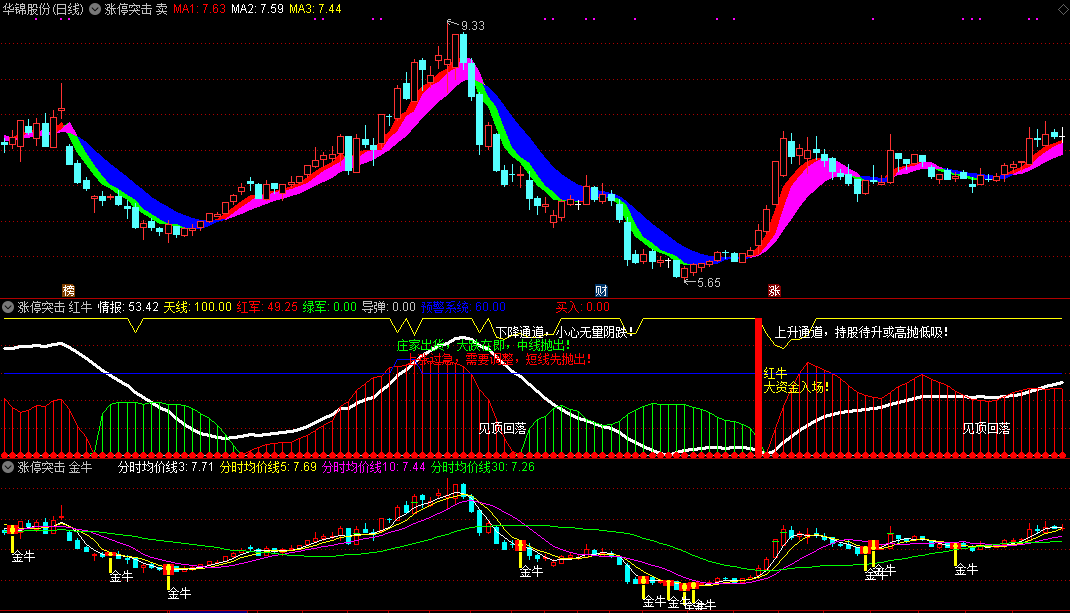
Task: Select the 预警系统: 60.00 readout
Action: tap(463, 307)
